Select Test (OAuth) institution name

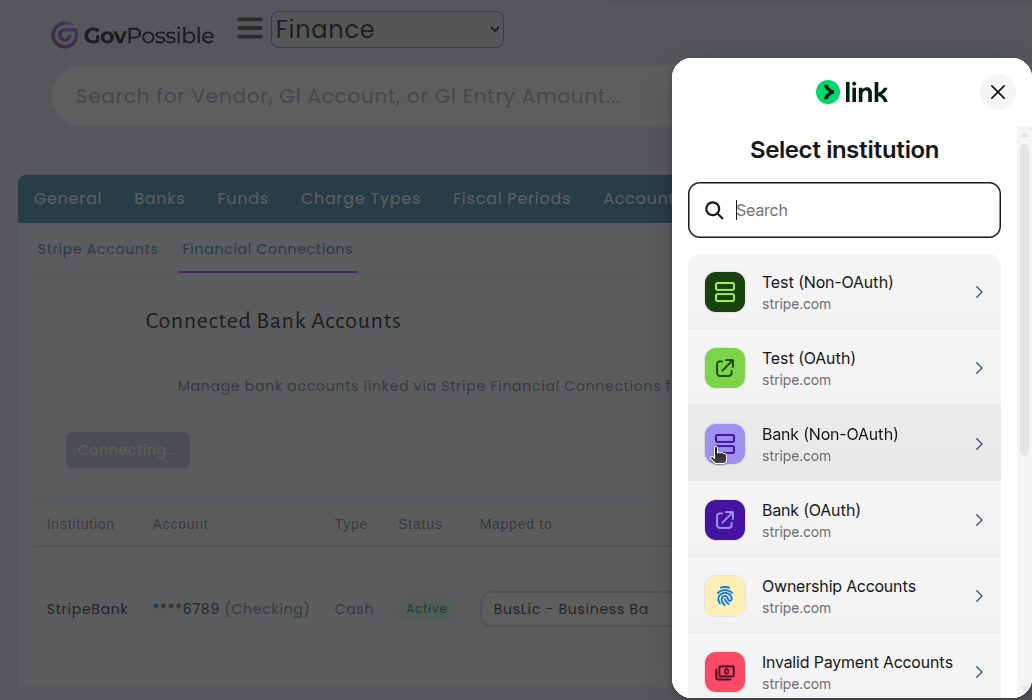coord(809,359)
